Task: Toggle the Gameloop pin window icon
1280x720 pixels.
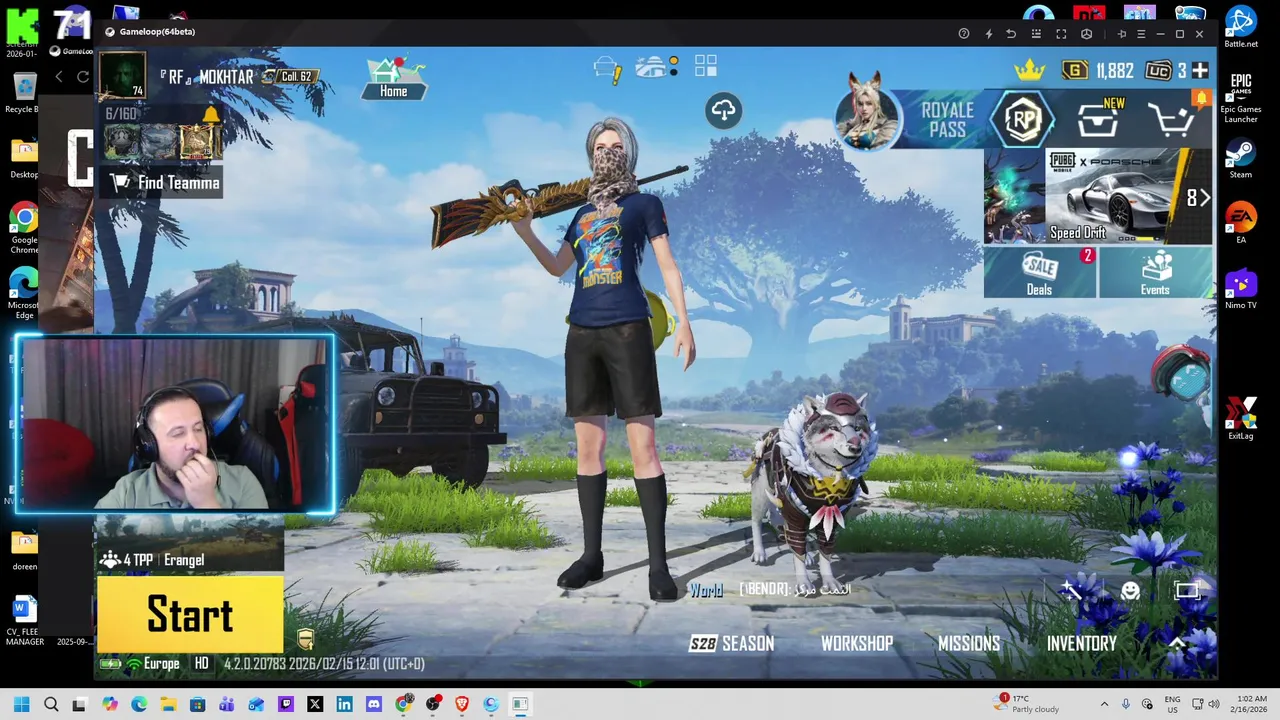Action: click(1122, 33)
